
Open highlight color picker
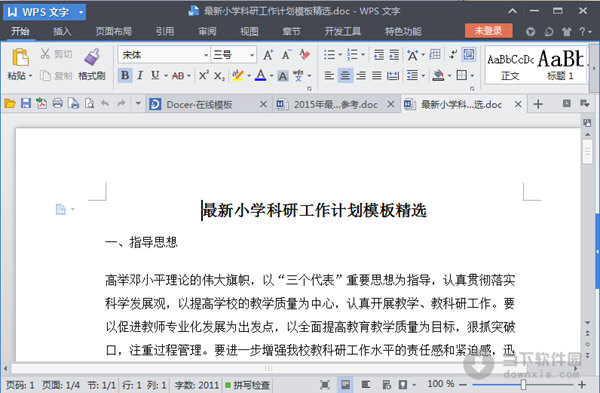[249, 76]
